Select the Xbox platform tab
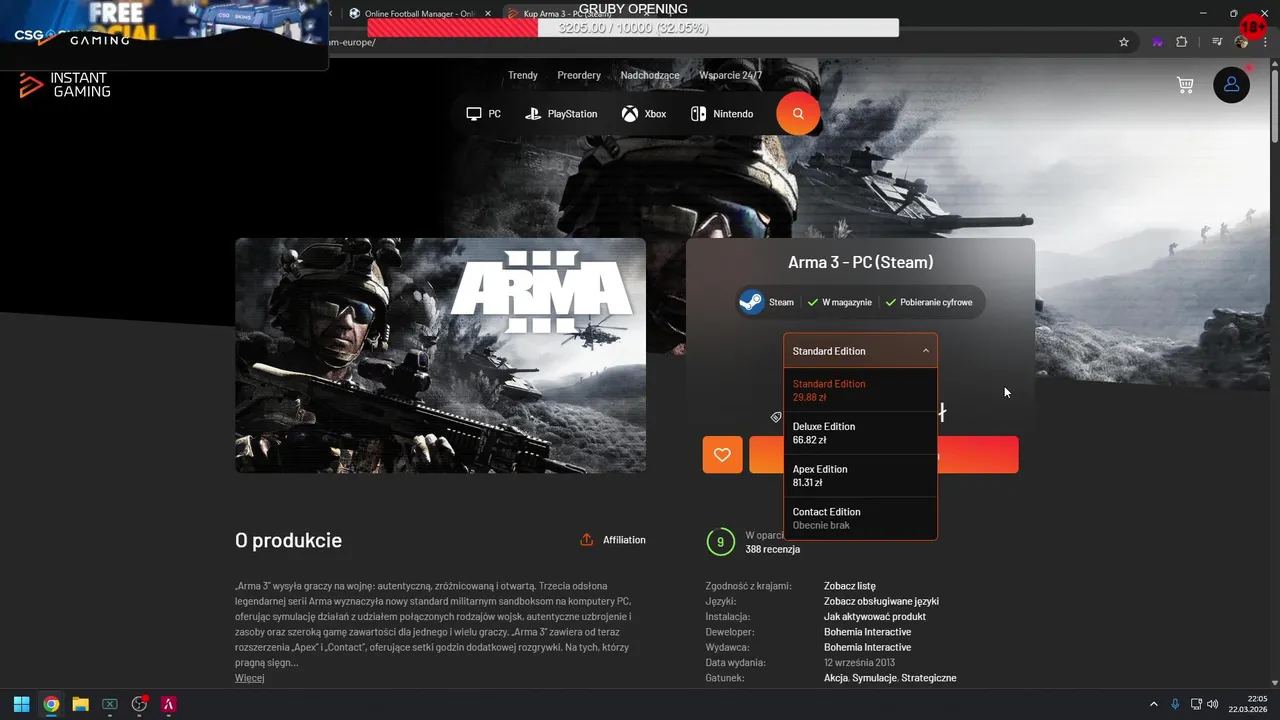The width and height of the screenshot is (1280, 720). click(x=644, y=114)
